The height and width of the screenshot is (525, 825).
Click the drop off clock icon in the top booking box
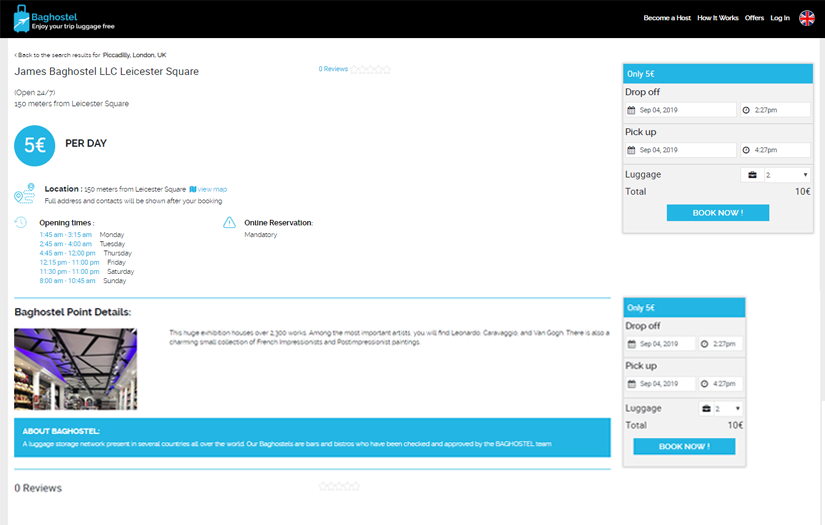pos(746,110)
